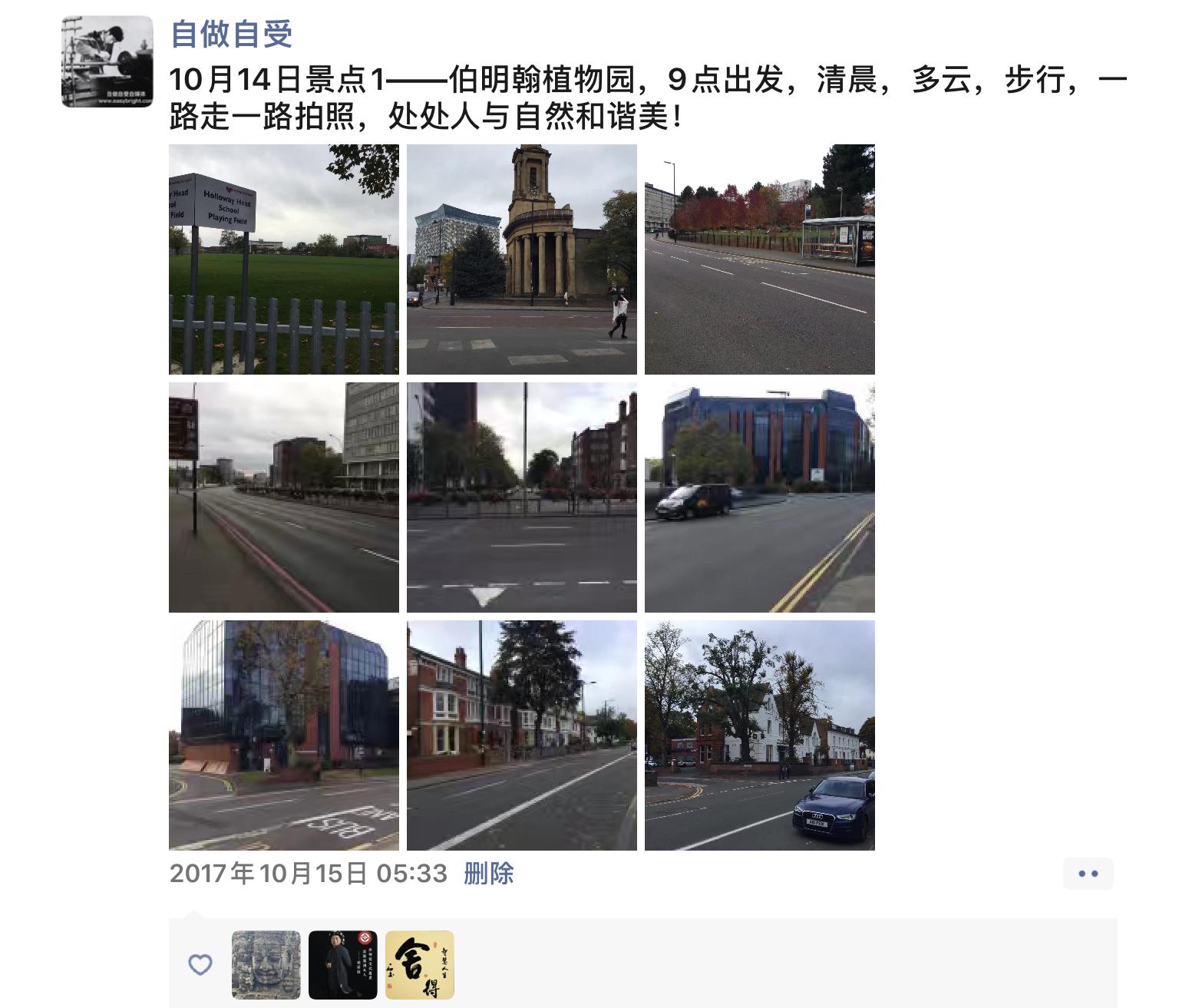Image resolution: width=1179 pixels, height=1008 pixels.
Task: Open the red autumn trees bus stop photo
Action: click(760, 259)
